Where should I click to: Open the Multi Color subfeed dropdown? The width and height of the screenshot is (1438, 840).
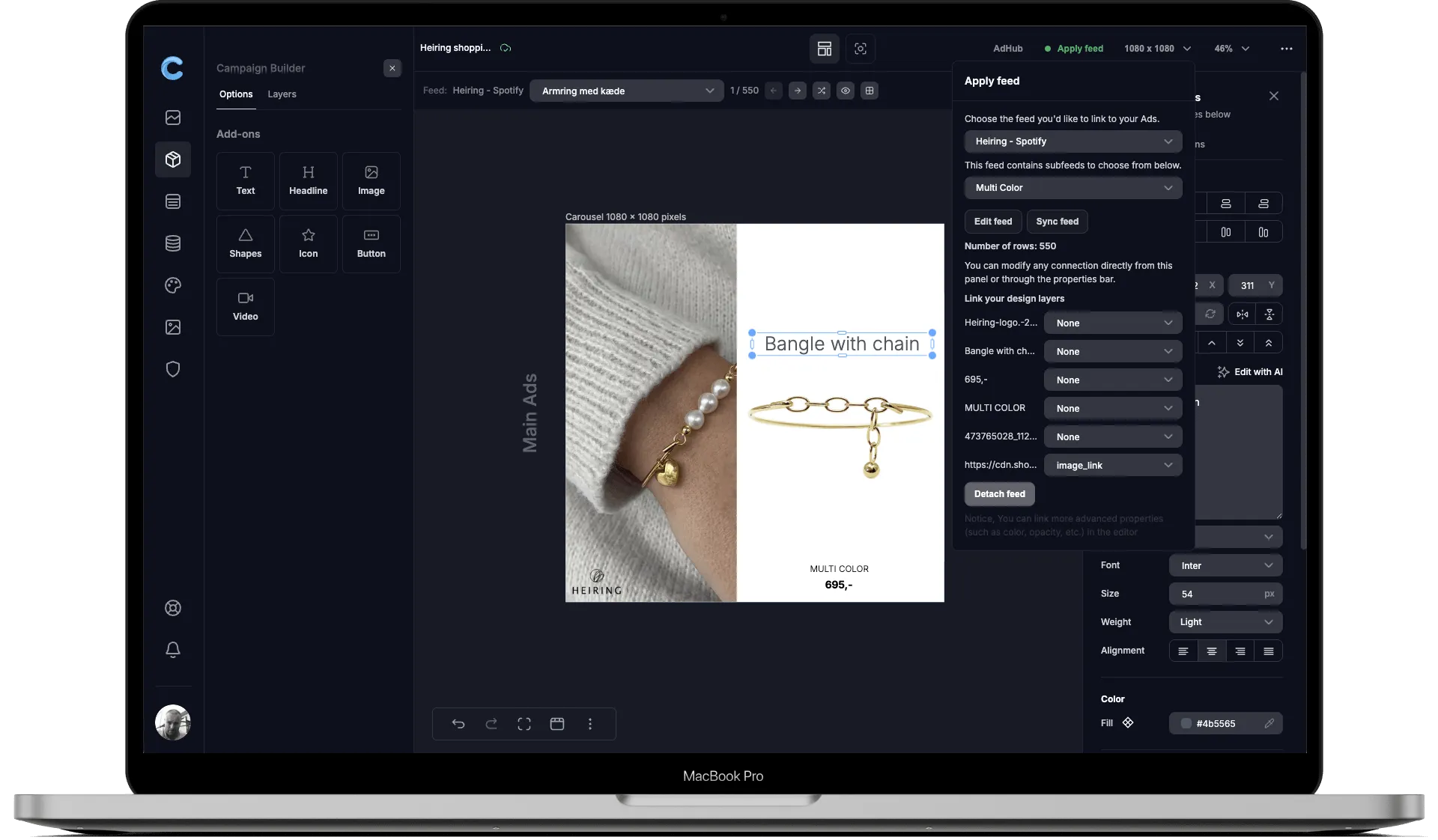(1073, 188)
